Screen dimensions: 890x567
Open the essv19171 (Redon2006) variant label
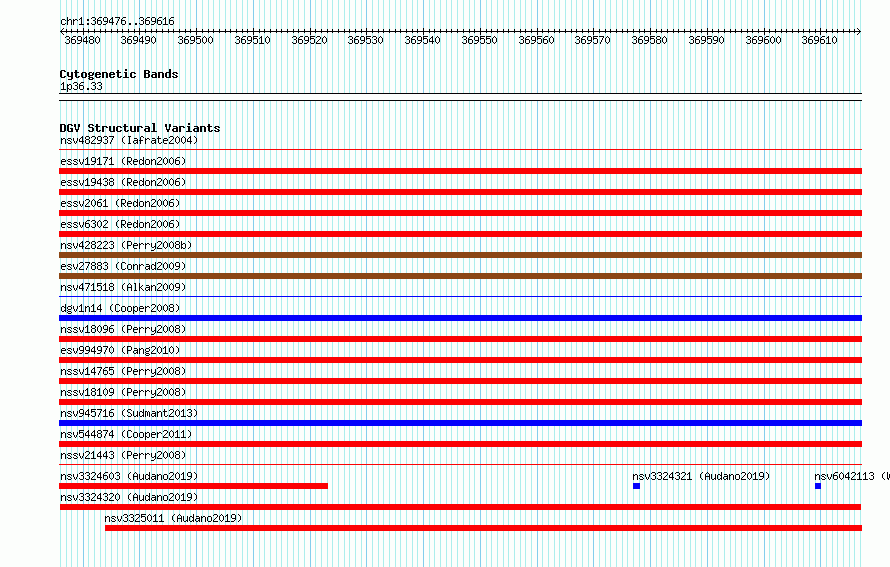[x=123, y=161]
